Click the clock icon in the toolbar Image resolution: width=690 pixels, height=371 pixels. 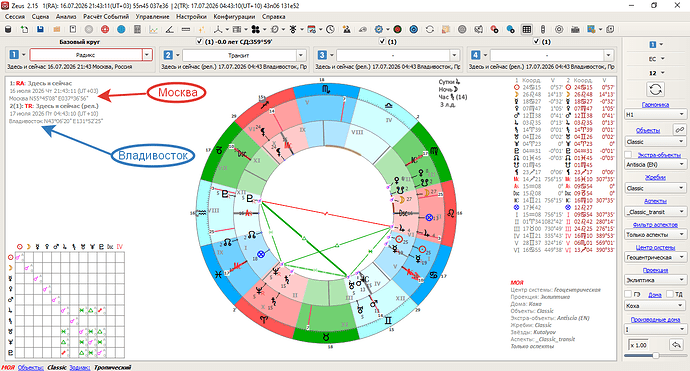tap(330, 29)
